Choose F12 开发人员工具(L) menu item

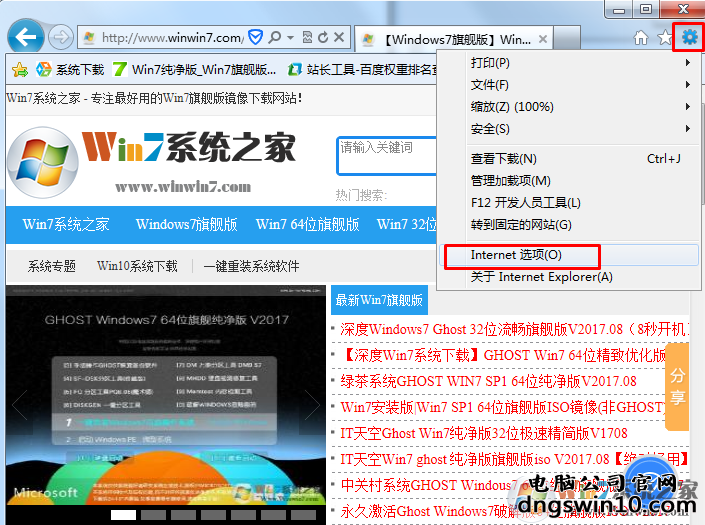click(x=569, y=203)
